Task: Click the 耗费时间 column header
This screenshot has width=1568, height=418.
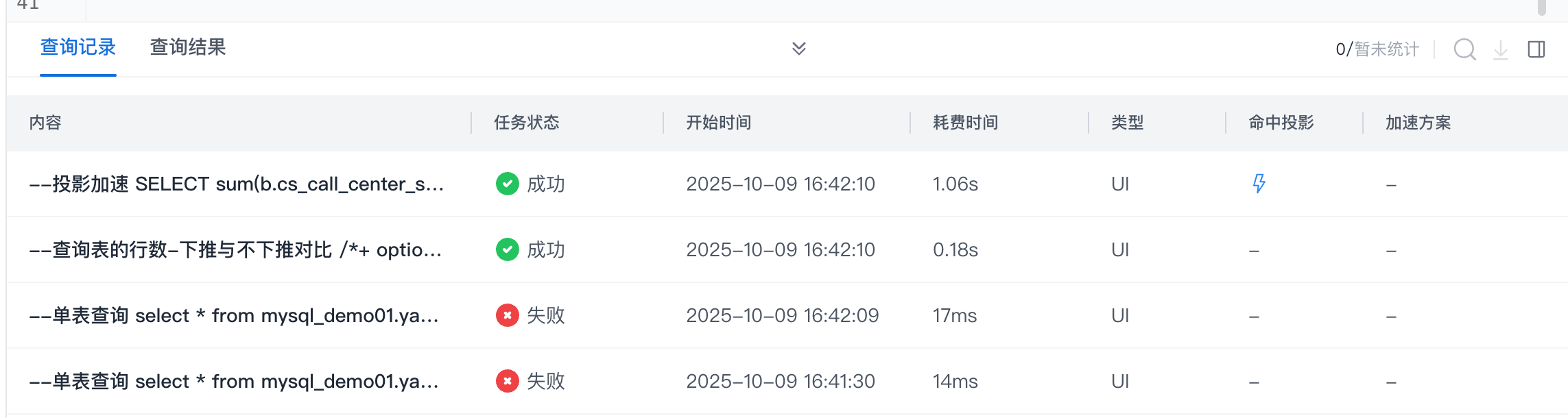Action: [966, 123]
